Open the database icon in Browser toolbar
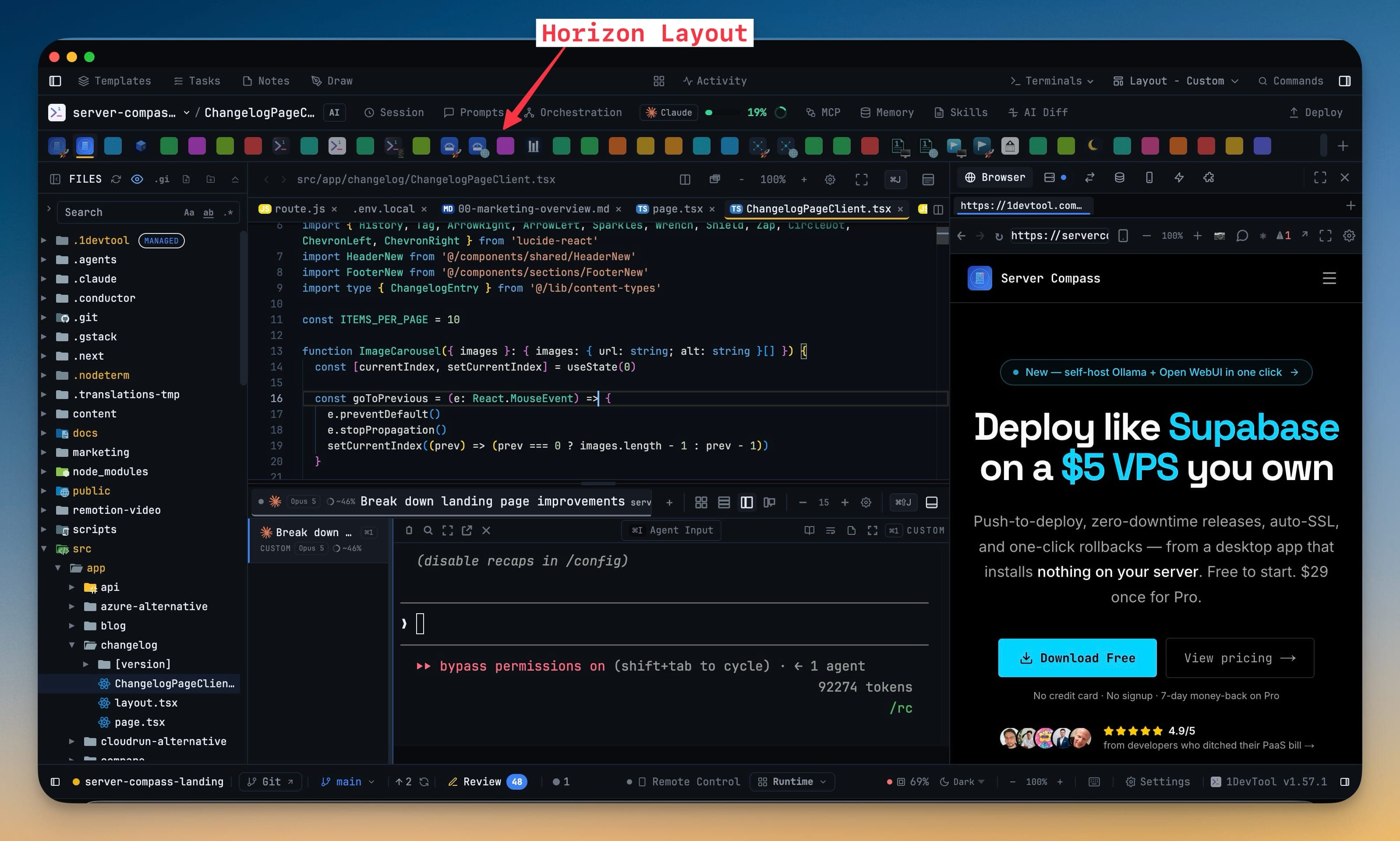This screenshot has height=841, width=1400. [1120, 177]
